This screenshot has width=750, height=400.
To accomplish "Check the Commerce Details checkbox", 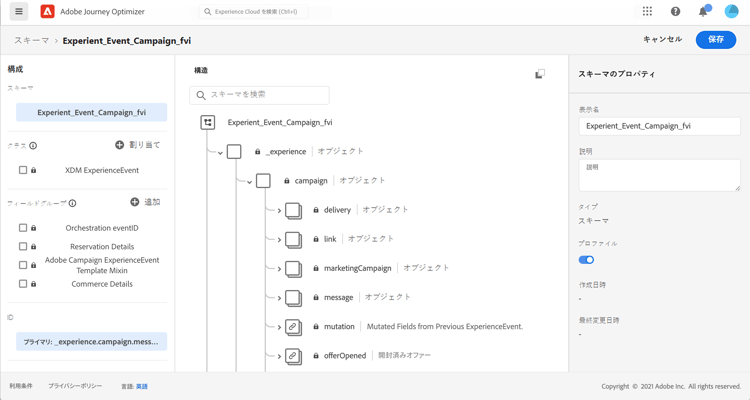I will [x=23, y=284].
